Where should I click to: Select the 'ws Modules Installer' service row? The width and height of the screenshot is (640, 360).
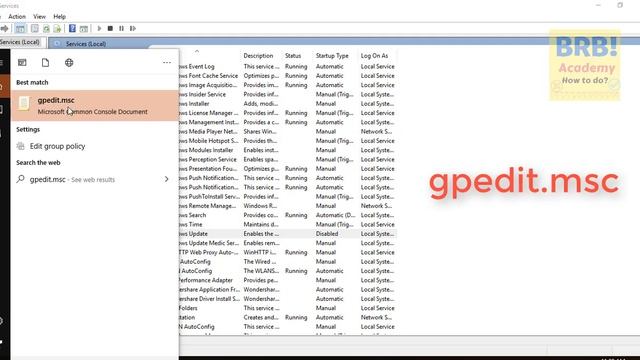(288, 150)
